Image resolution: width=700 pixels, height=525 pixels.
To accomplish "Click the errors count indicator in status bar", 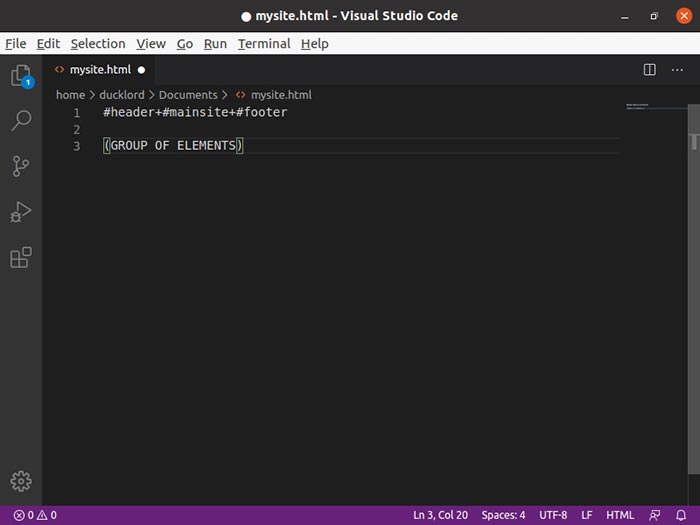I will click(x=24, y=515).
